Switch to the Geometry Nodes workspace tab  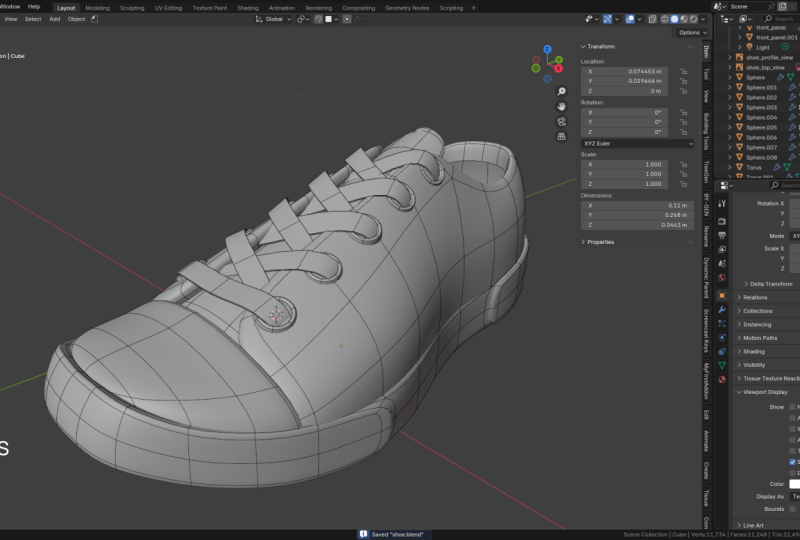coord(407,8)
